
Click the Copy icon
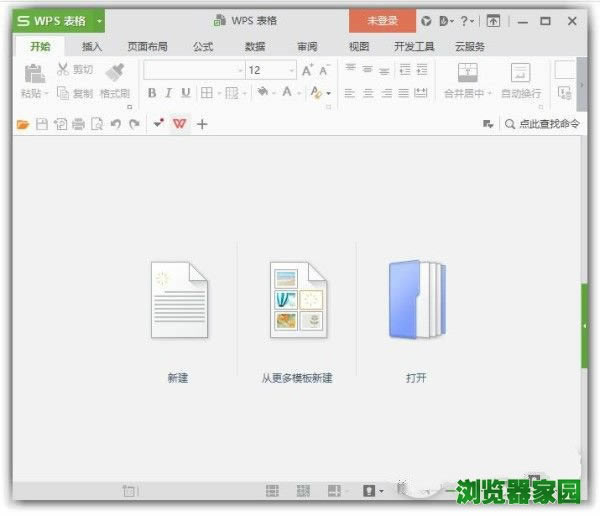click(x=63, y=93)
